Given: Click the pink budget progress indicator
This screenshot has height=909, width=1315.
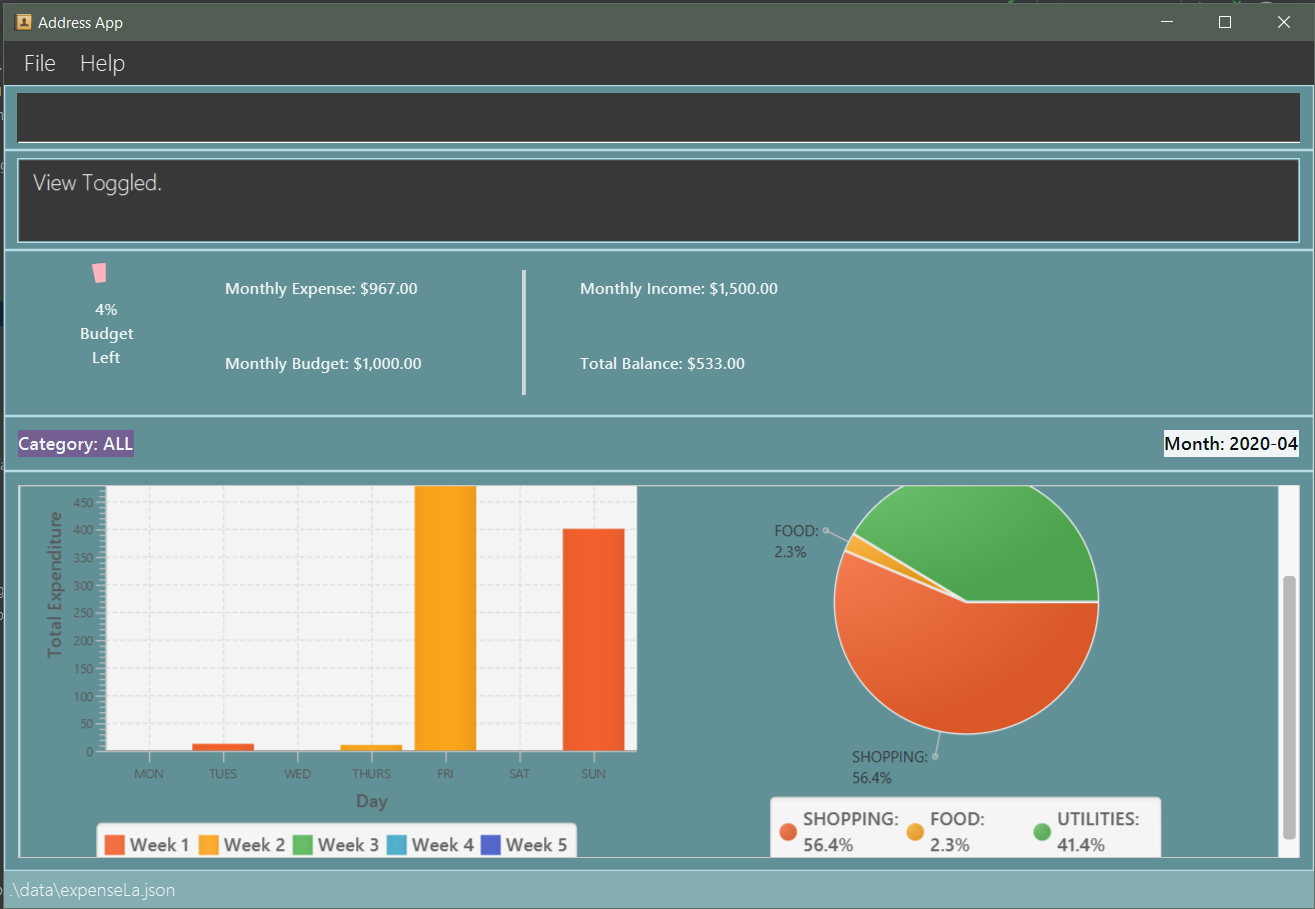Looking at the screenshot, I should click(99, 272).
